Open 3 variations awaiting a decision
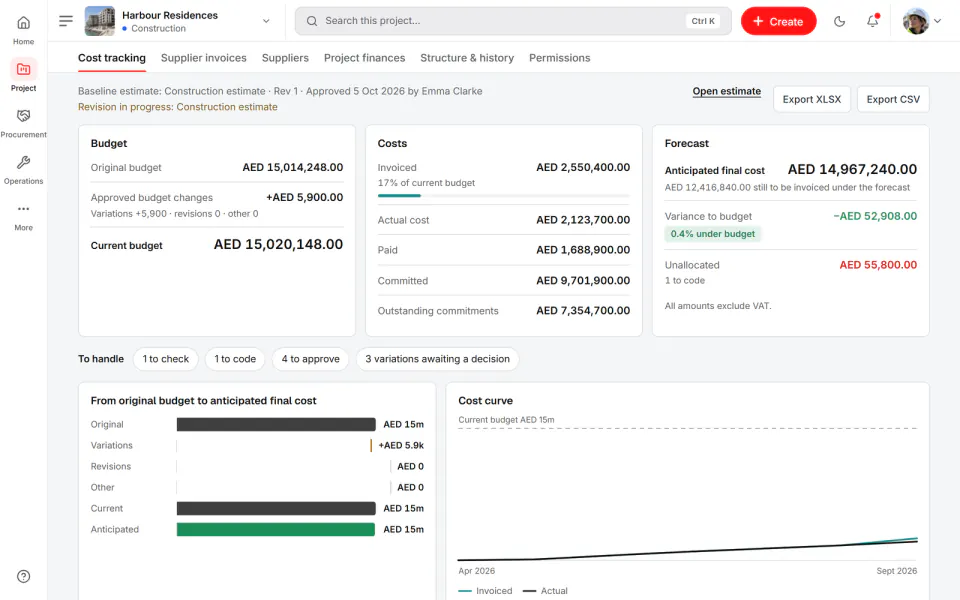960x600 pixels. tap(437, 359)
